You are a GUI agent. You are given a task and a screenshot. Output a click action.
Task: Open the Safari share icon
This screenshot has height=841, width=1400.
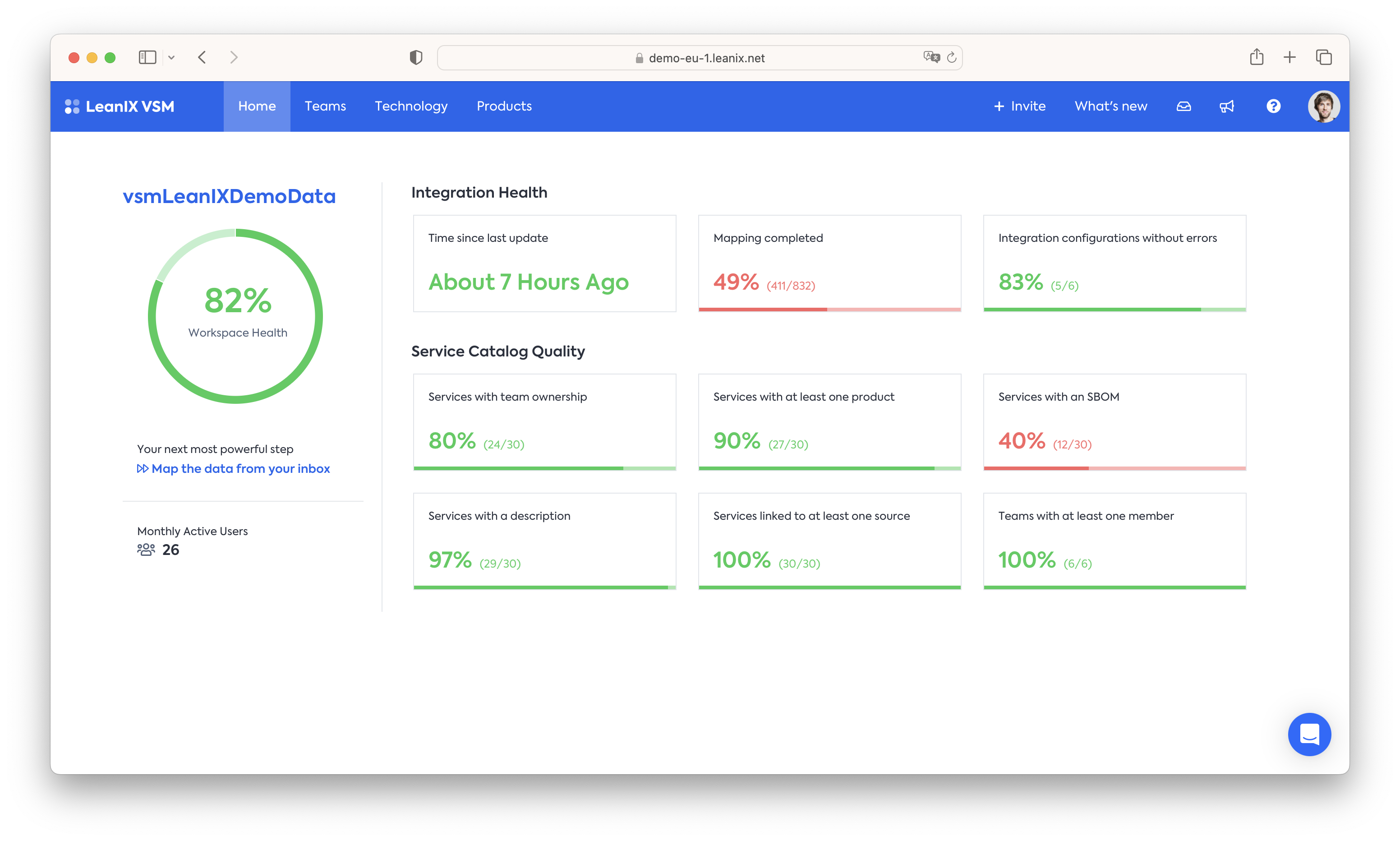pos(1256,57)
